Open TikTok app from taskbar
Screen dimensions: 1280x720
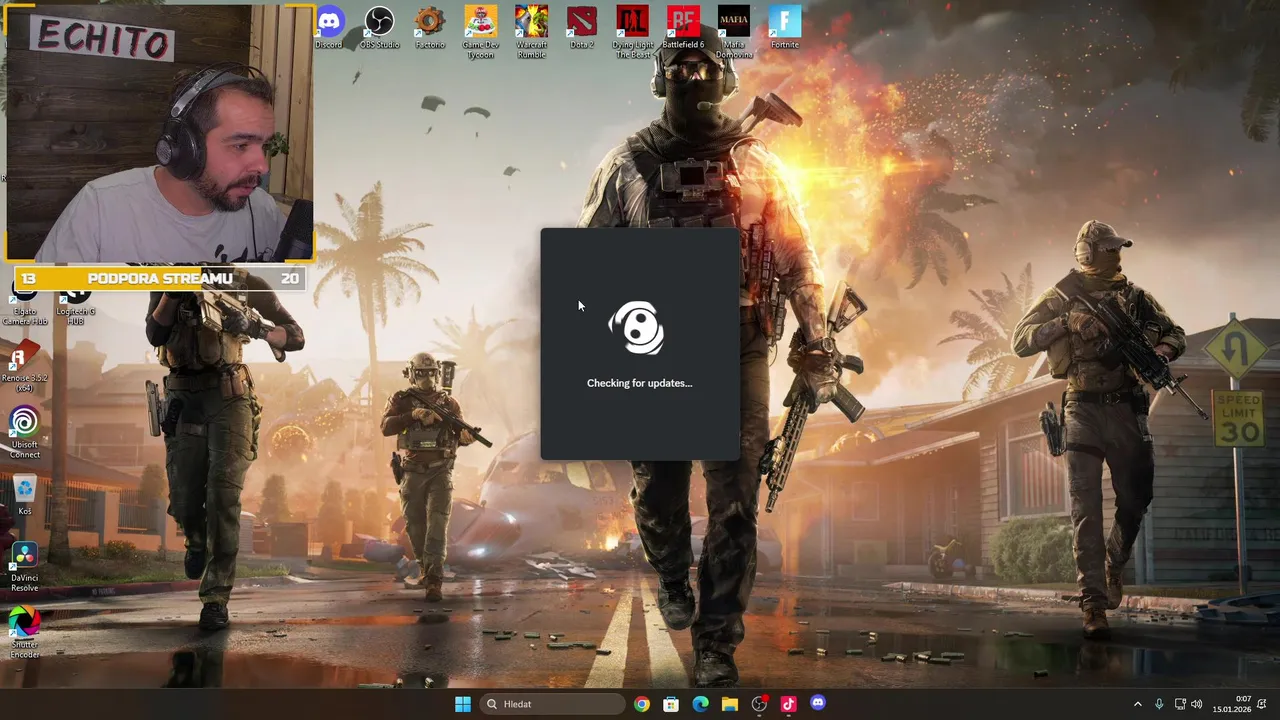coord(788,704)
